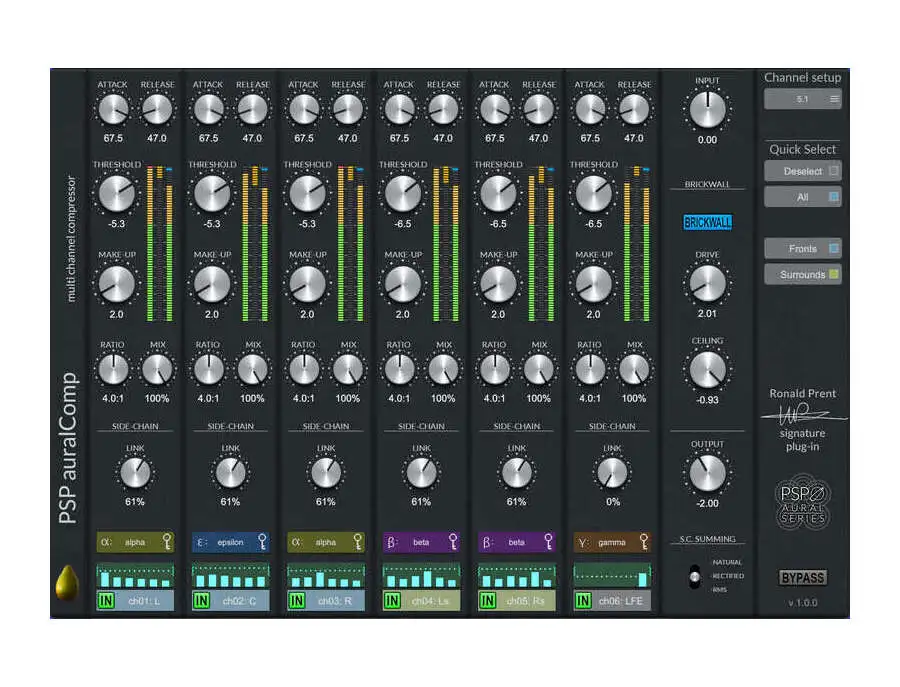This screenshot has width=900, height=687.
Task: Click the key icon on gamma group
Action: (x=643, y=542)
